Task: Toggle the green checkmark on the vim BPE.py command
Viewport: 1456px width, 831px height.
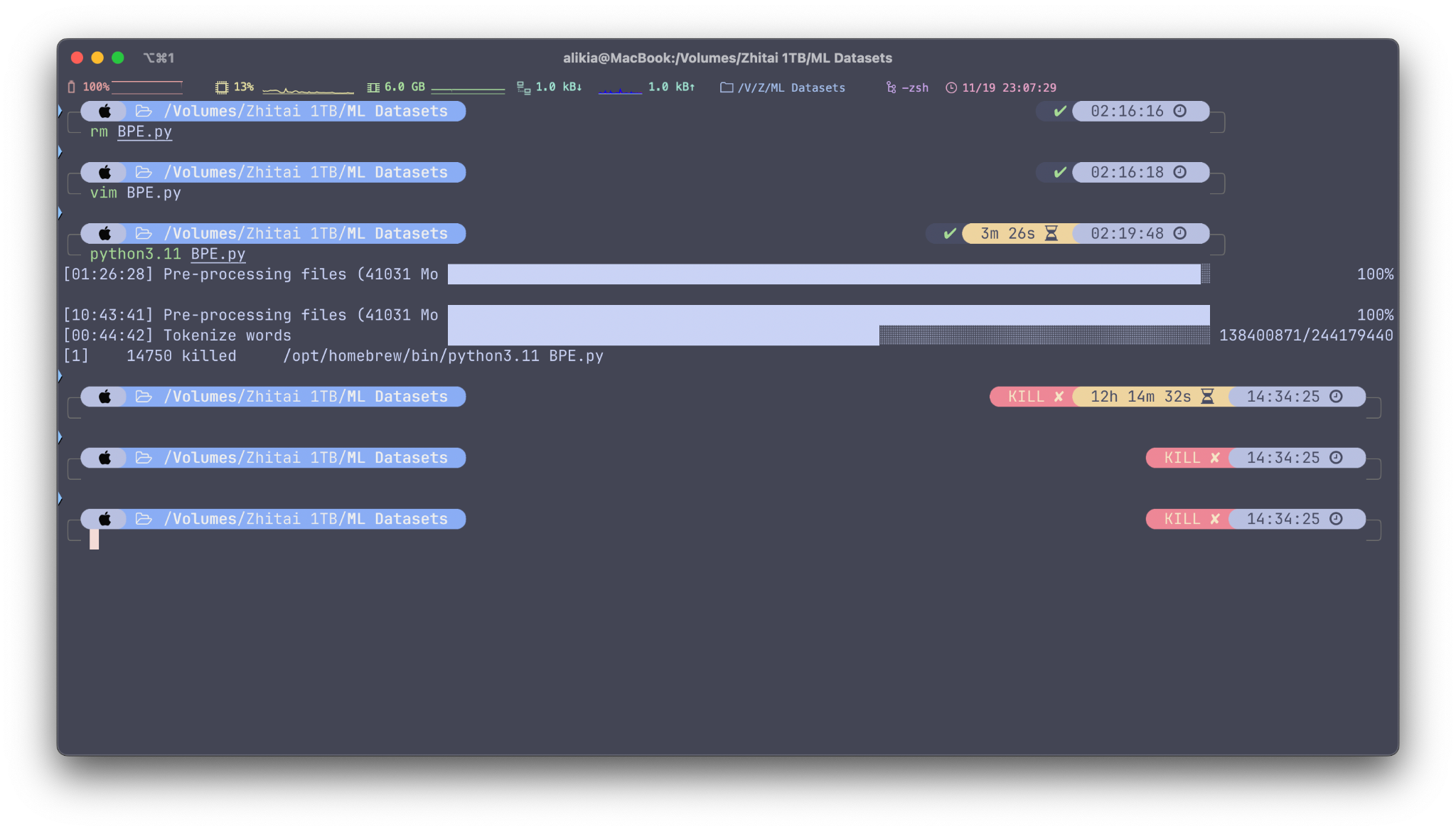Action: tap(1060, 172)
